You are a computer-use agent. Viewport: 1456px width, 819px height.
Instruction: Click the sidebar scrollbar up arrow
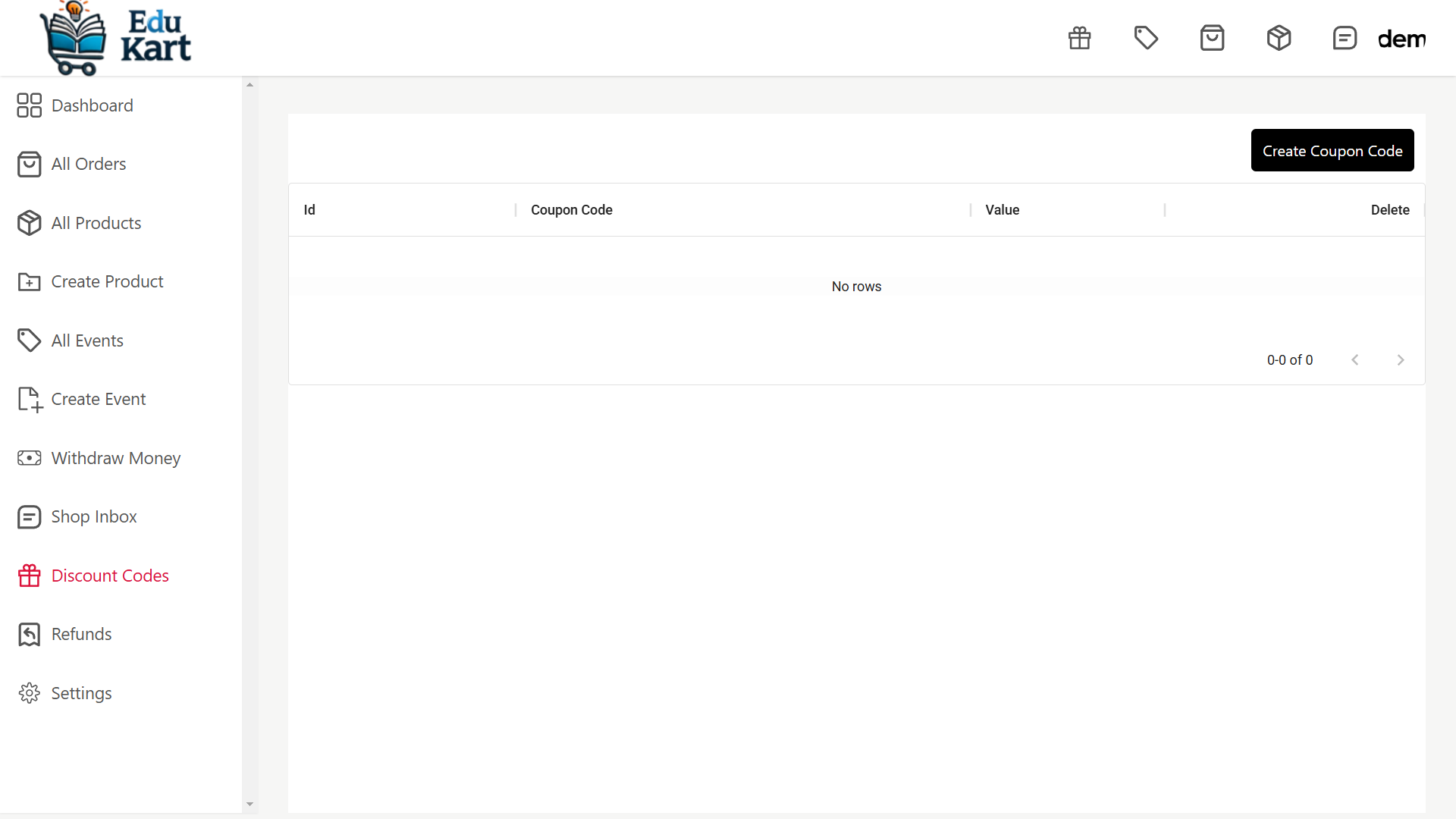(250, 84)
